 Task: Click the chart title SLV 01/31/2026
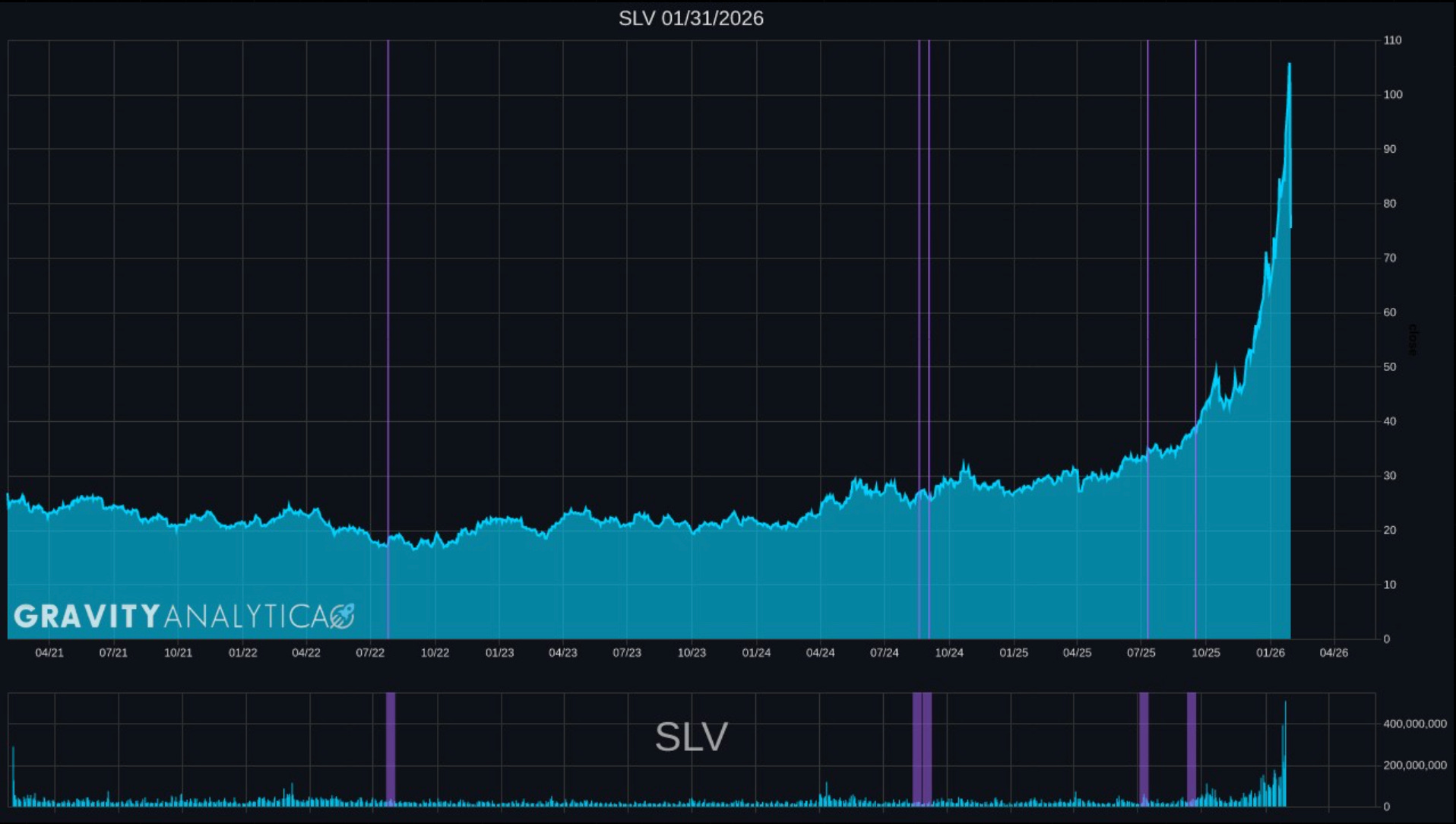pos(691,18)
